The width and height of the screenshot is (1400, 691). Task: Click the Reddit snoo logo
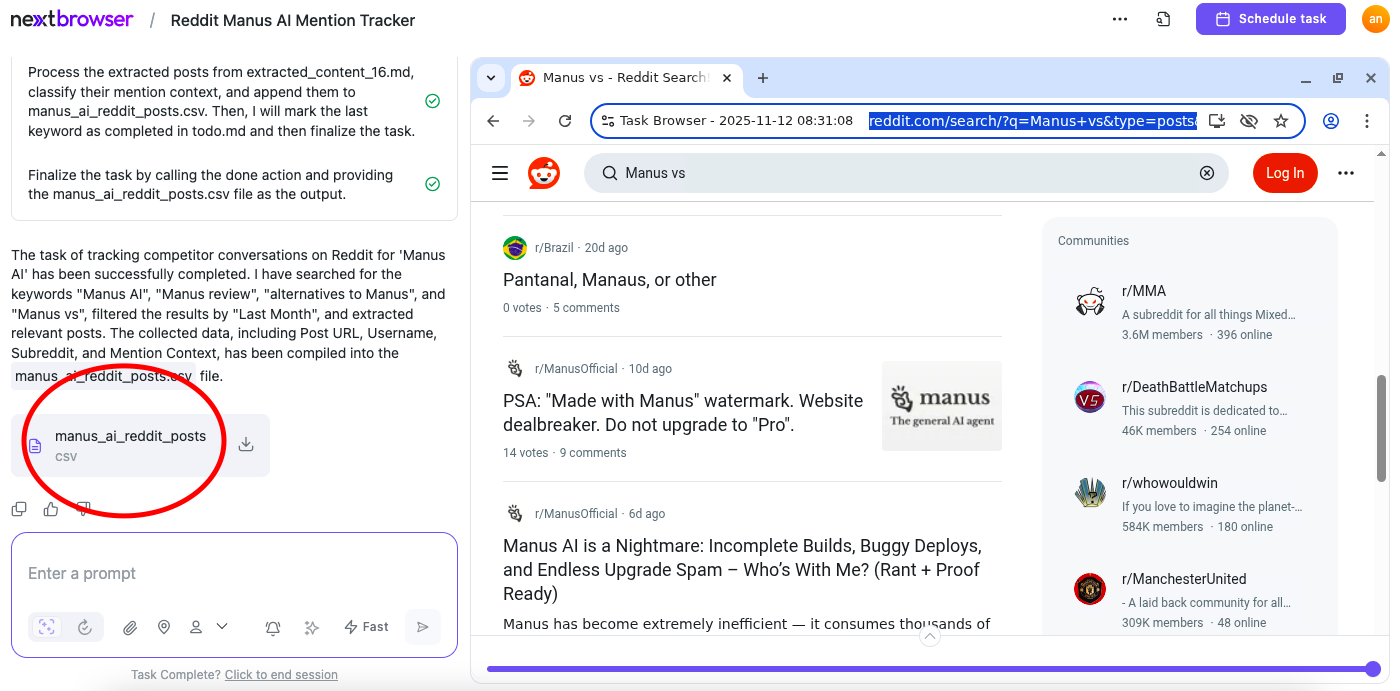(x=544, y=173)
